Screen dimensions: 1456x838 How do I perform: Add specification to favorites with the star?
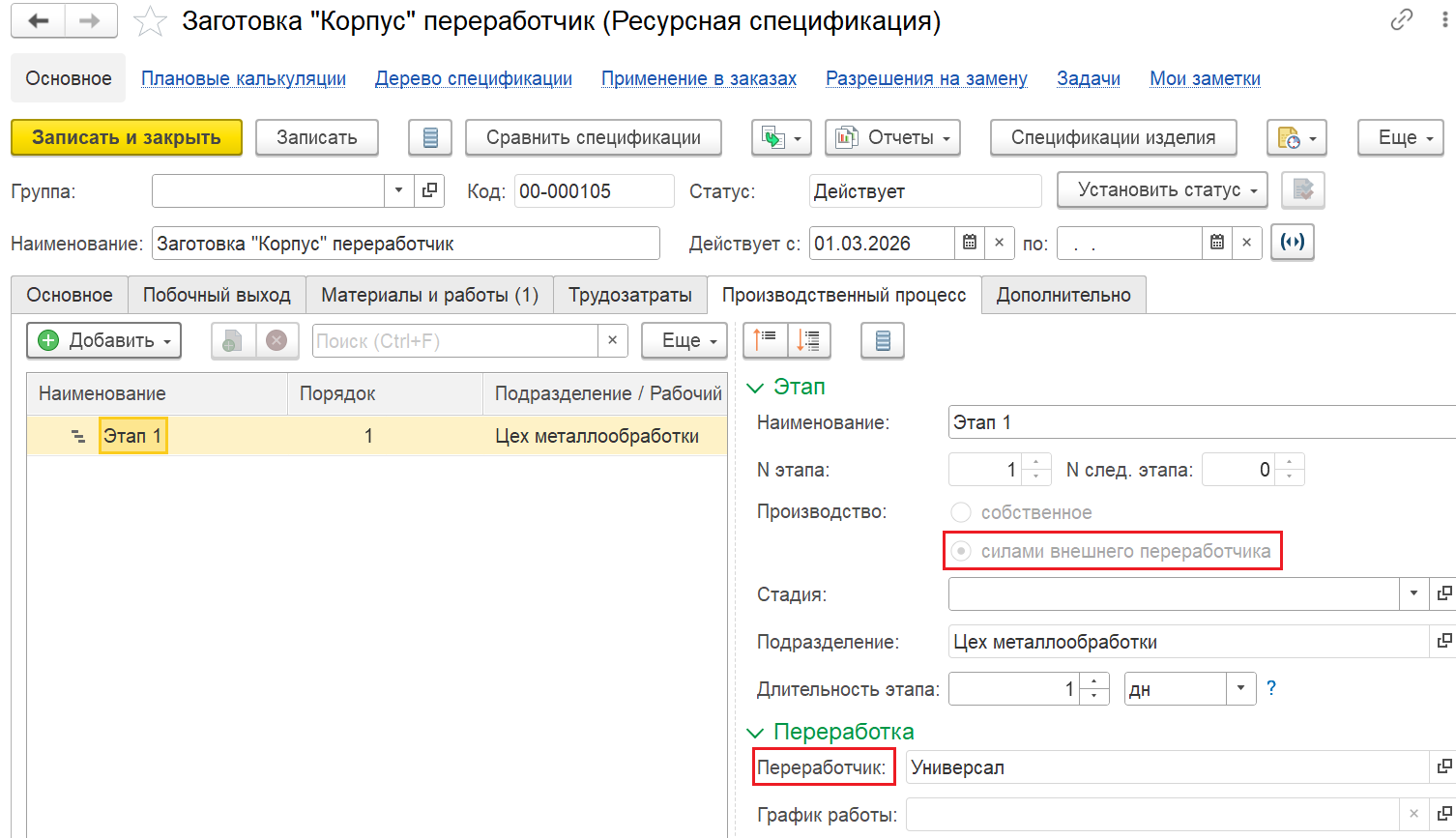pyautogui.click(x=150, y=21)
